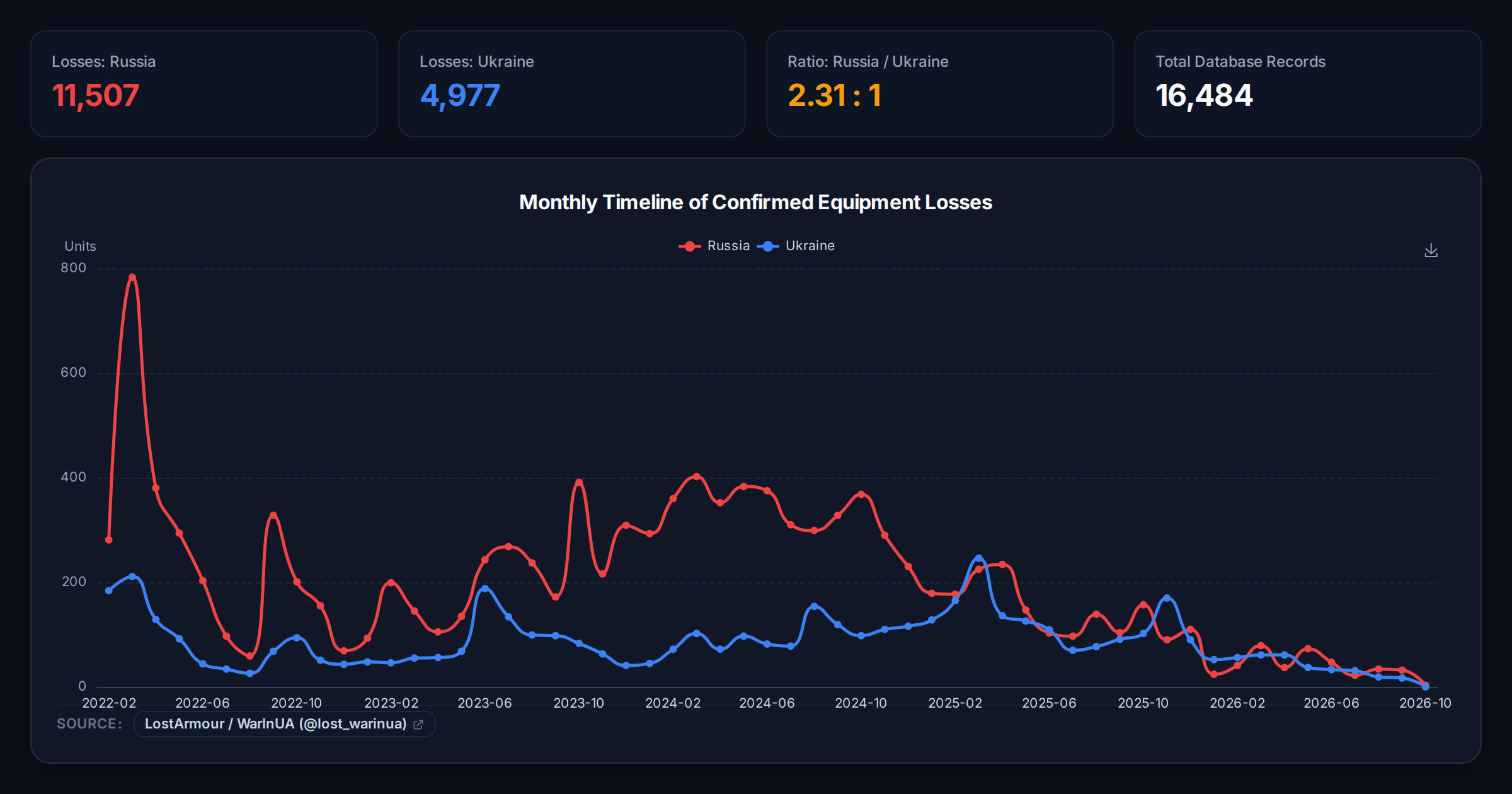Click the 400 y-axis label
The height and width of the screenshot is (794, 1512).
(74, 477)
